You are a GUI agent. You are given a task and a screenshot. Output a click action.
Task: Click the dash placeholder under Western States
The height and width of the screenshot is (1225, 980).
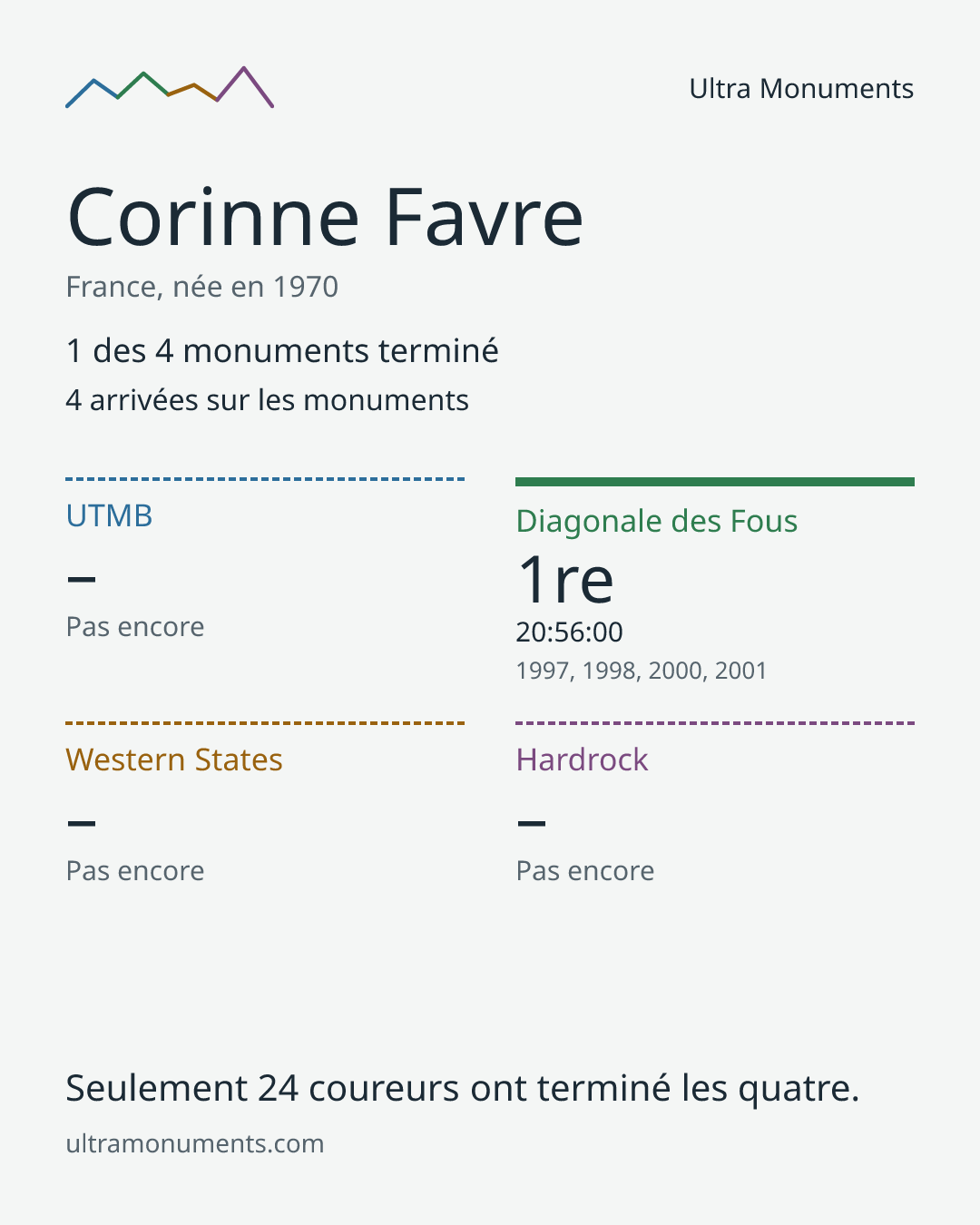coord(82,823)
